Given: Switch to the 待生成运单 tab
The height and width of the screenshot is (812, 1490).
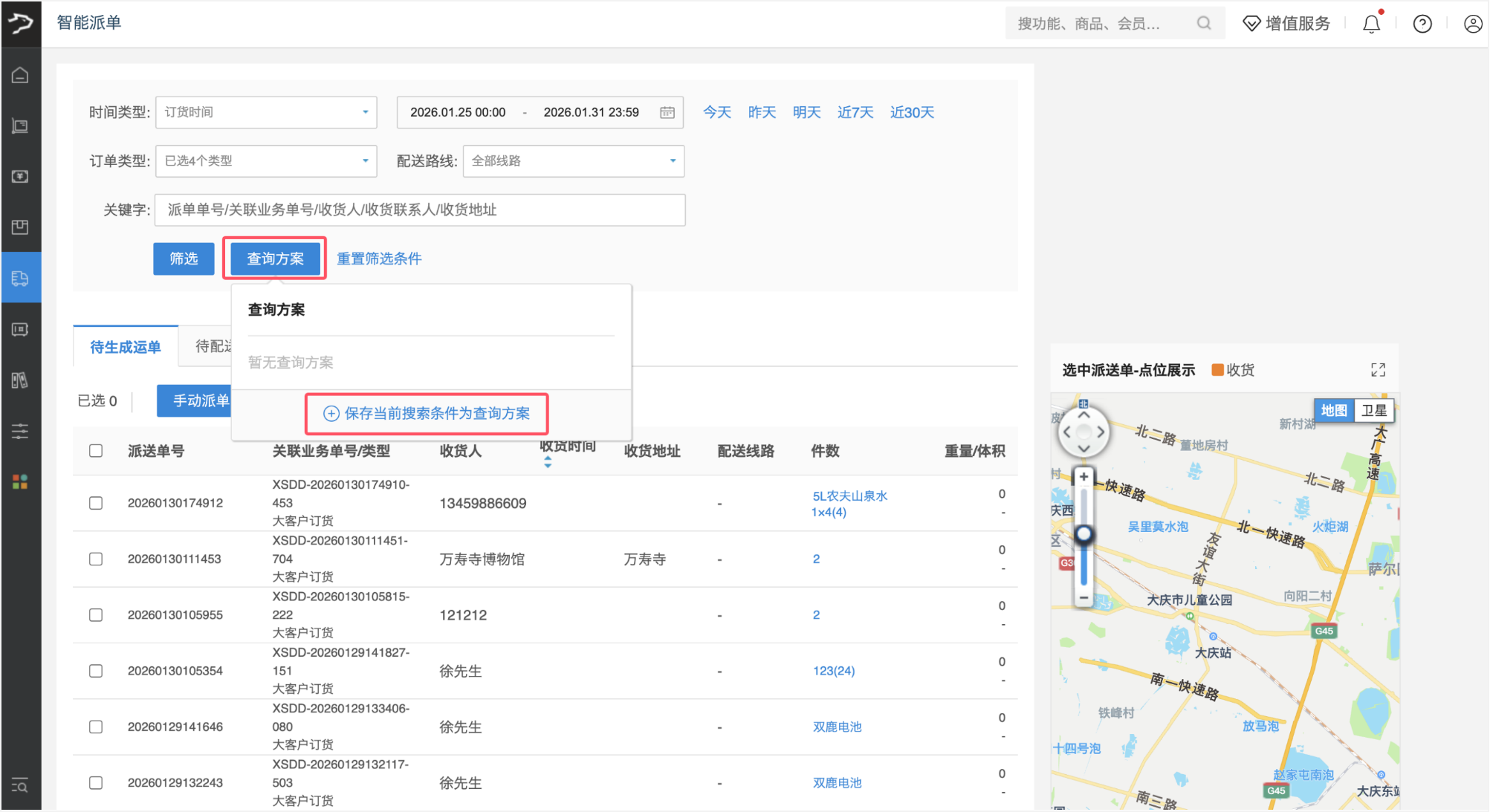Looking at the screenshot, I should 126,347.
